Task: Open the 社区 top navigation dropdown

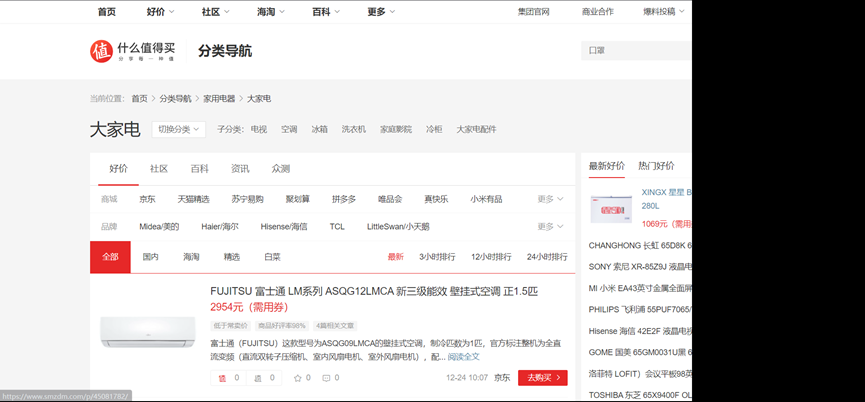Action: tap(215, 12)
